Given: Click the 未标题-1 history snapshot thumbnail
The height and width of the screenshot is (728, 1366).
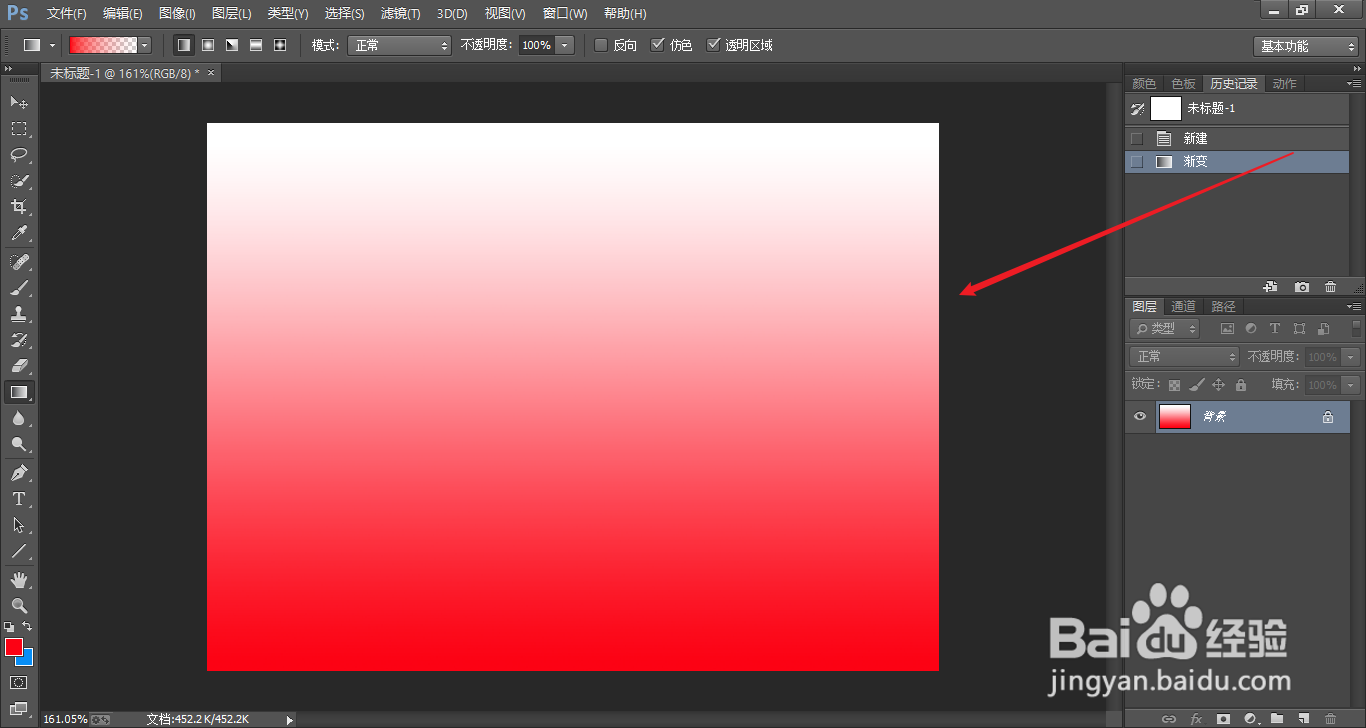Looking at the screenshot, I should (x=1166, y=108).
